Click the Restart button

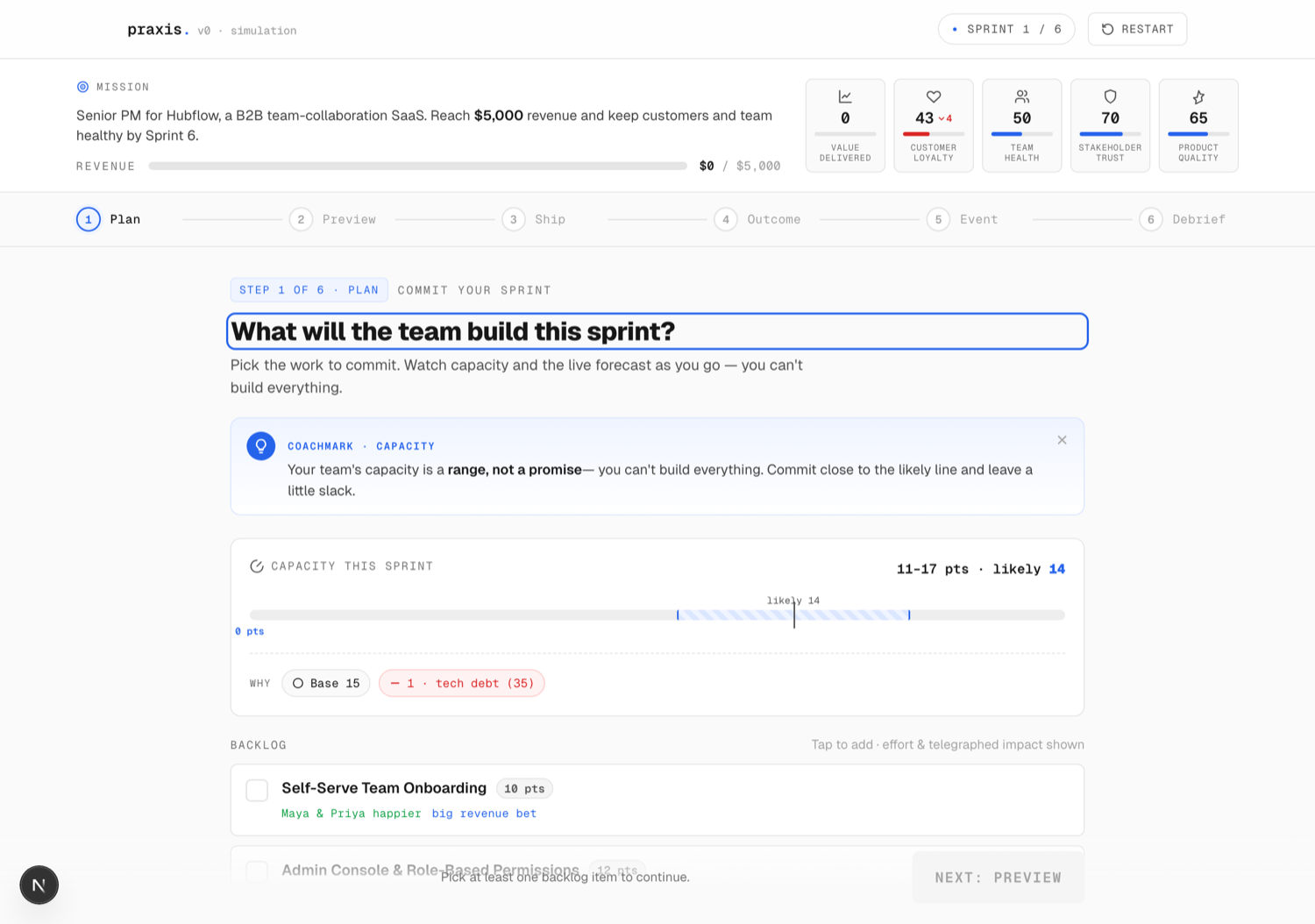coord(1137,29)
